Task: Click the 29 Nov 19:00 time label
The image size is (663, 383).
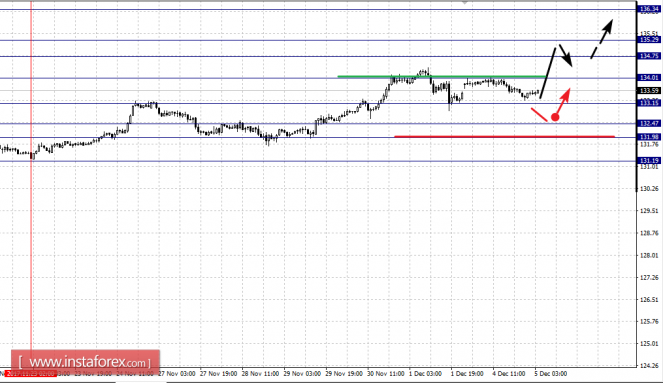Action: pyautogui.click(x=344, y=374)
